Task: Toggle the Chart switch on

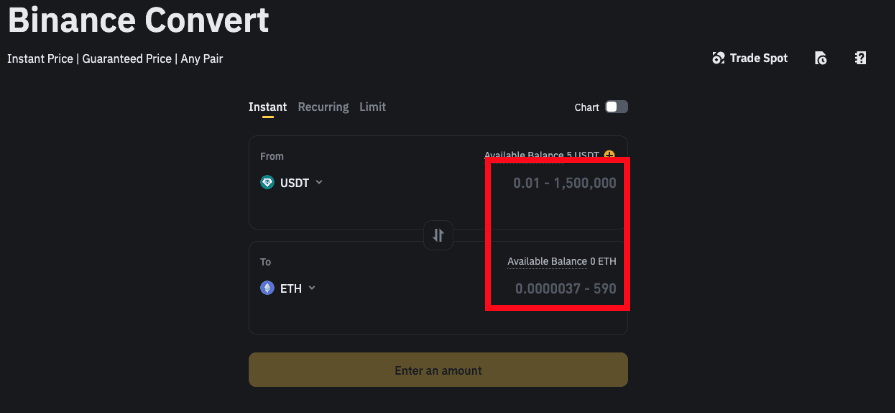Action: coord(616,107)
